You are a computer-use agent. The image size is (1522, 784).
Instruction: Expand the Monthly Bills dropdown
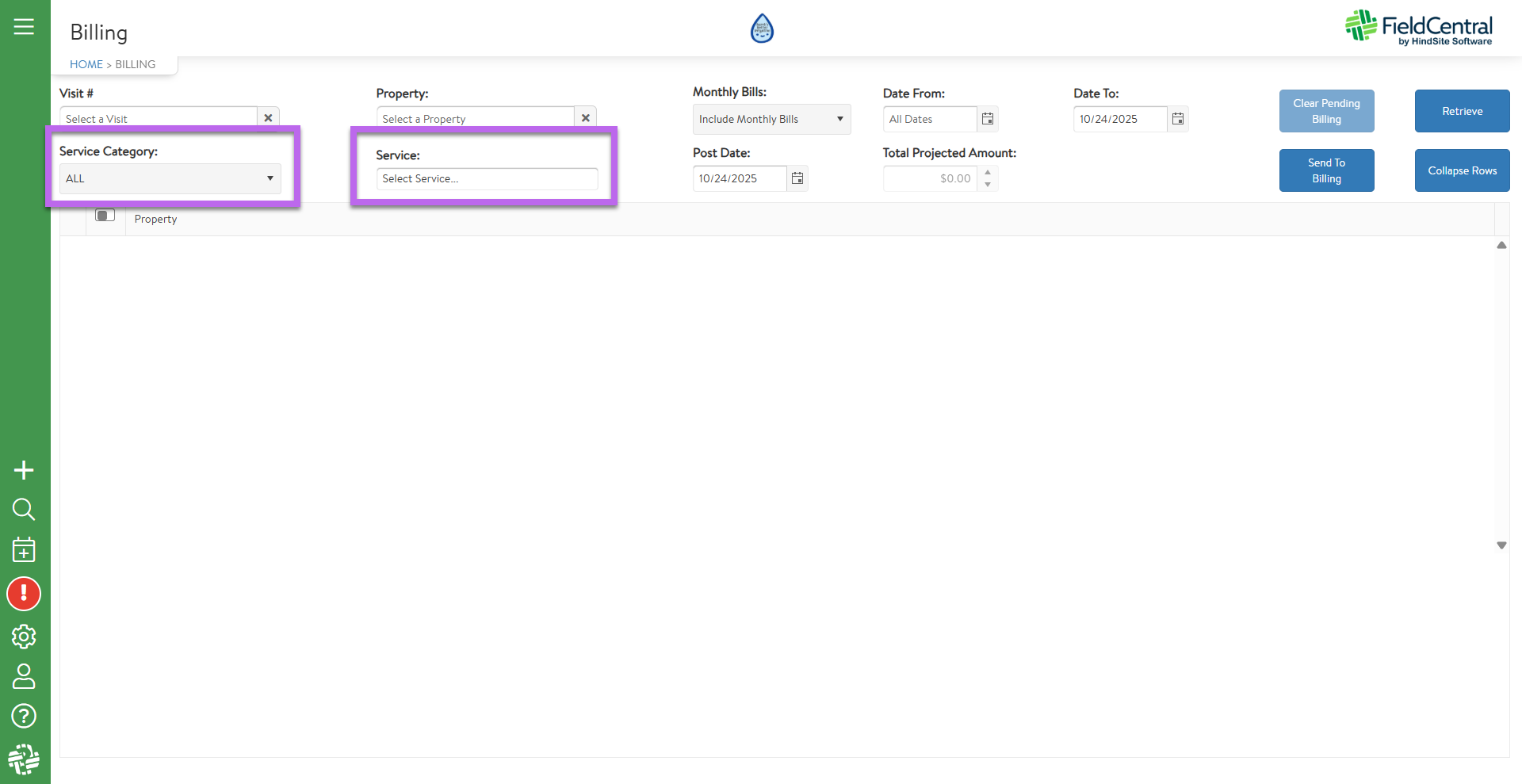[x=771, y=119]
